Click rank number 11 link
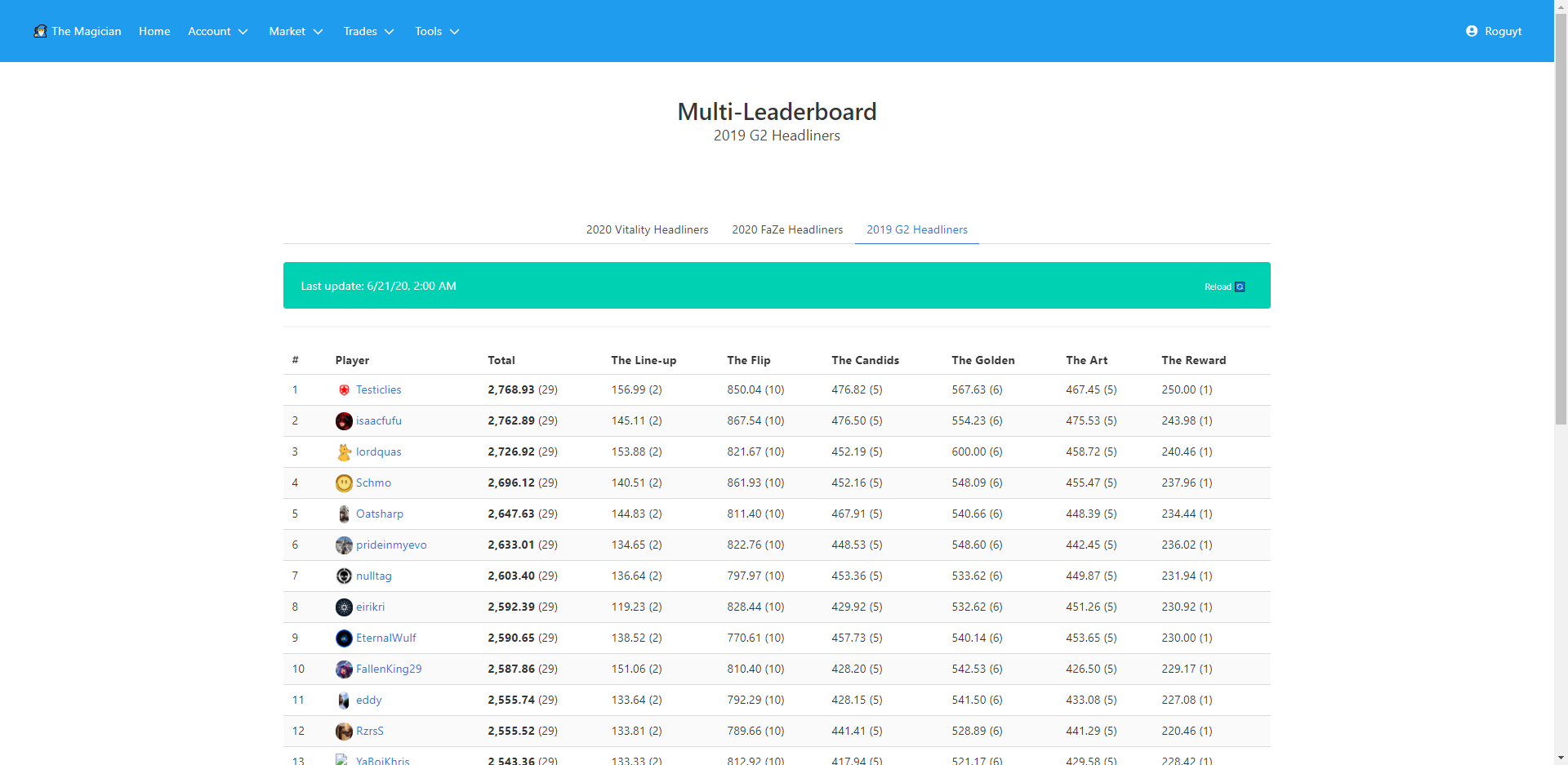The width and height of the screenshot is (1568, 765). click(298, 701)
